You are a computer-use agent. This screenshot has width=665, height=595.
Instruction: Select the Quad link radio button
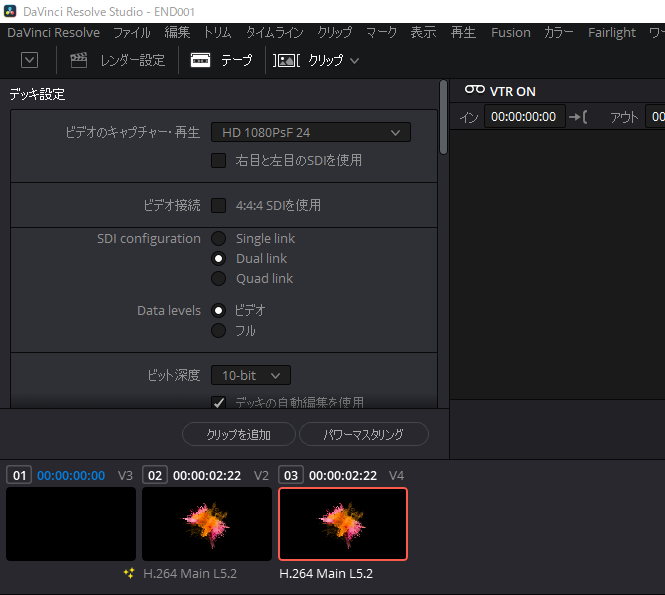click(x=218, y=278)
